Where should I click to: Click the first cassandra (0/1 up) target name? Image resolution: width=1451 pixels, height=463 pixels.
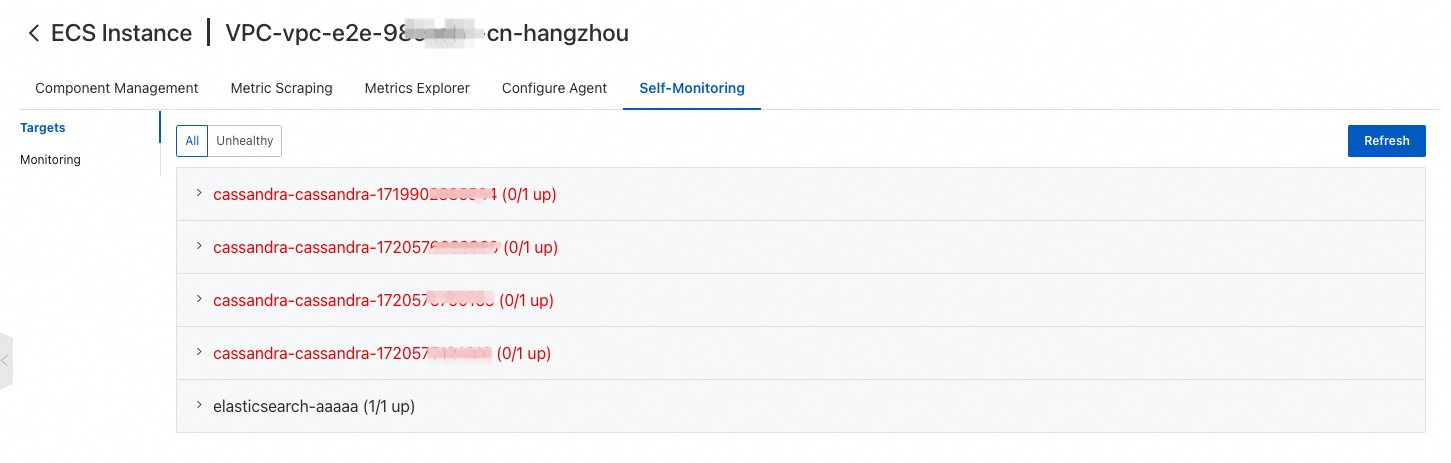pos(384,195)
